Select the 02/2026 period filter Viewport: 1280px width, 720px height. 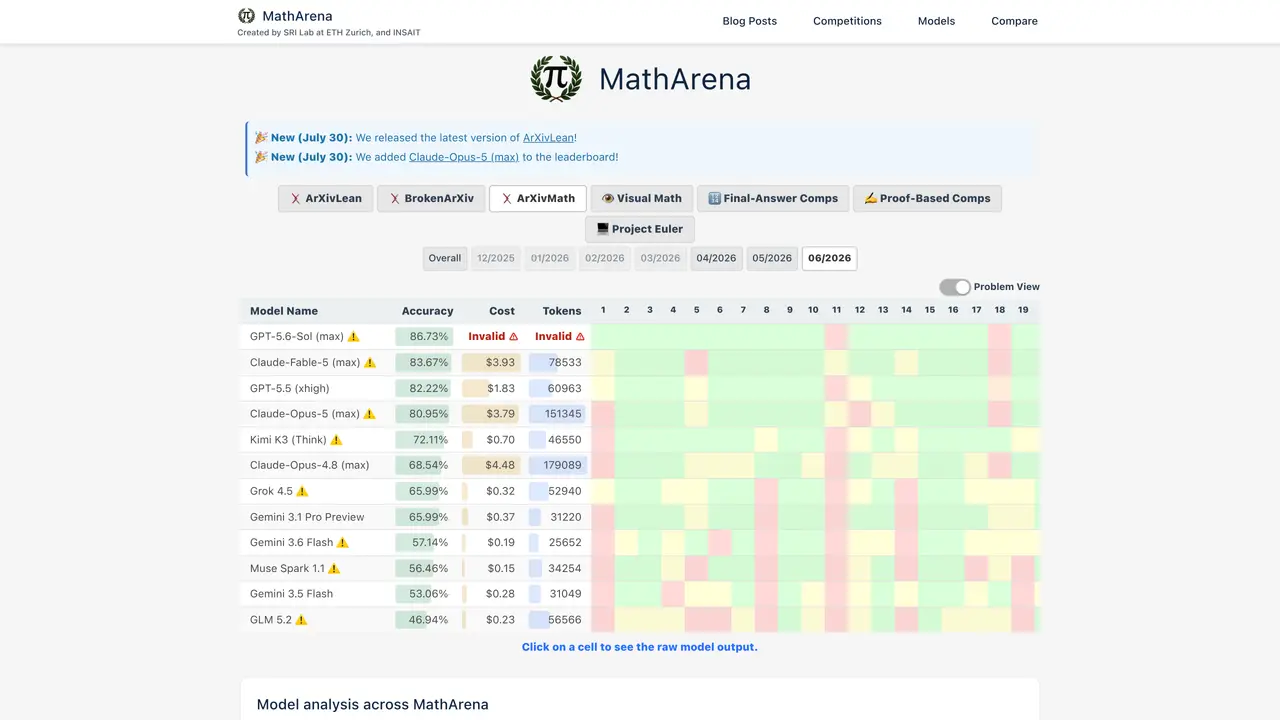605,258
